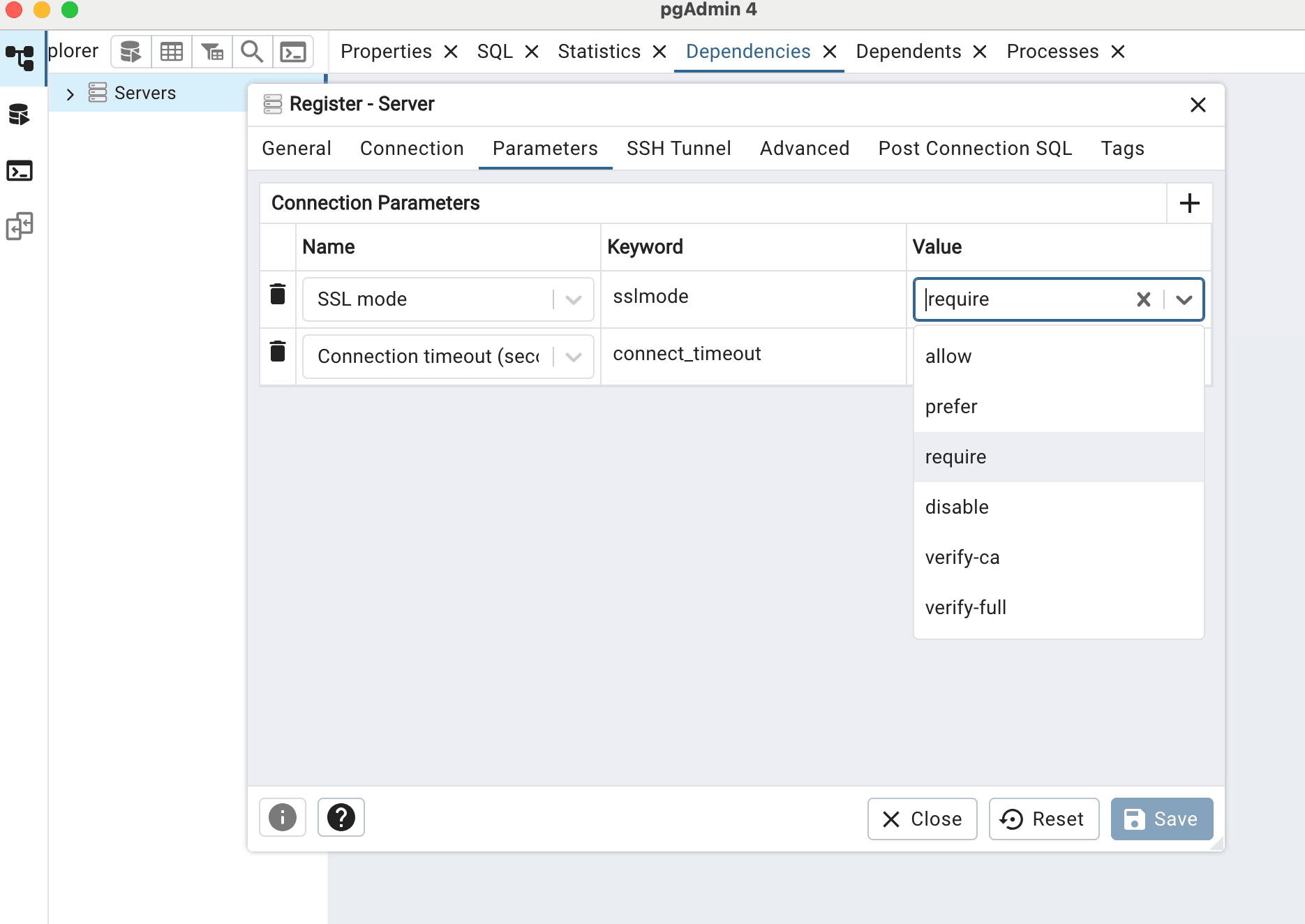Select the Parameters tab
This screenshot has height=924, width=1305.
click(x=545, y=149)
